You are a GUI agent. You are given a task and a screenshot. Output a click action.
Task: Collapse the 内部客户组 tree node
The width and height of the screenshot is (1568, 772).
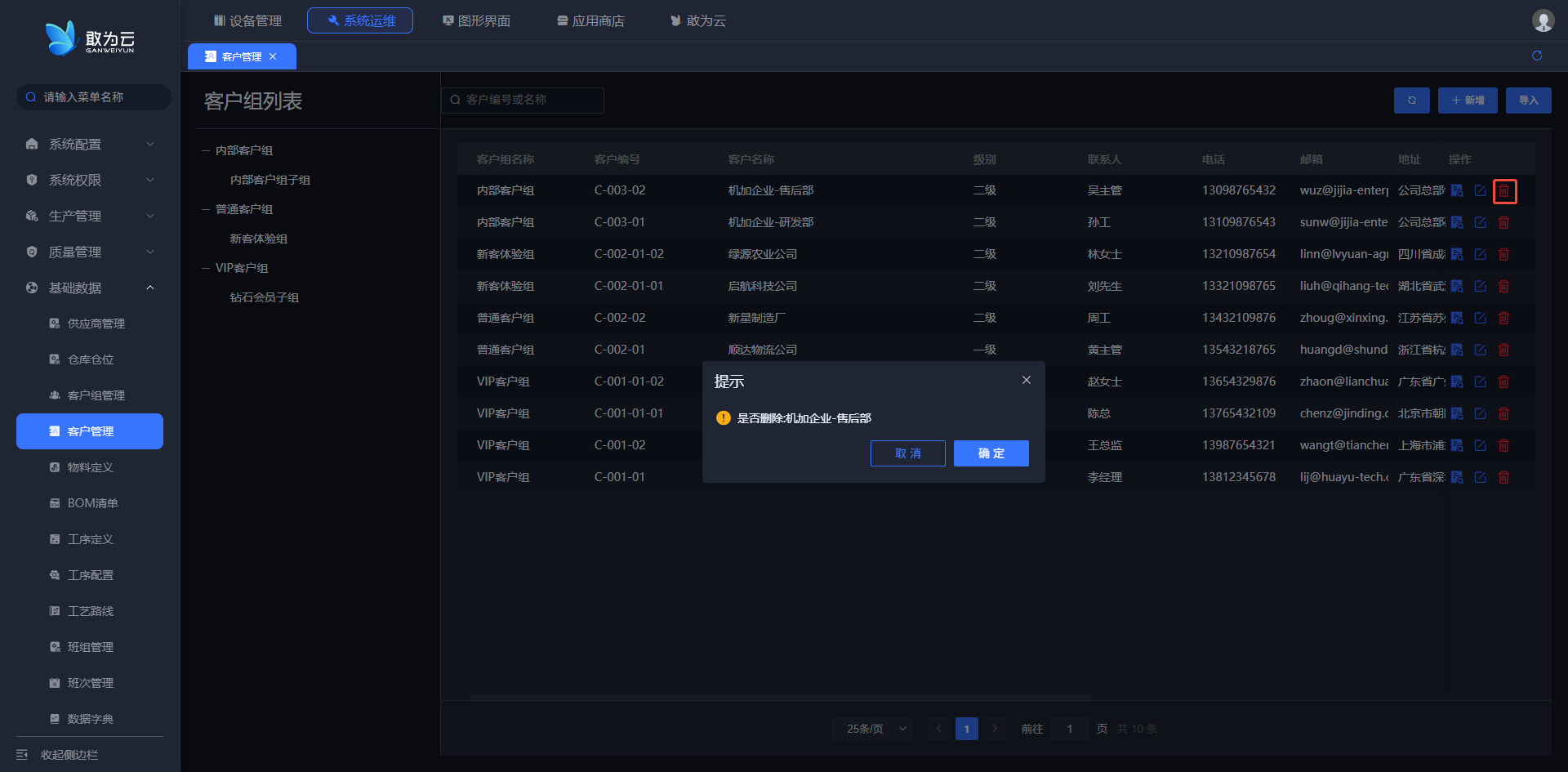[x=207, y=150]
